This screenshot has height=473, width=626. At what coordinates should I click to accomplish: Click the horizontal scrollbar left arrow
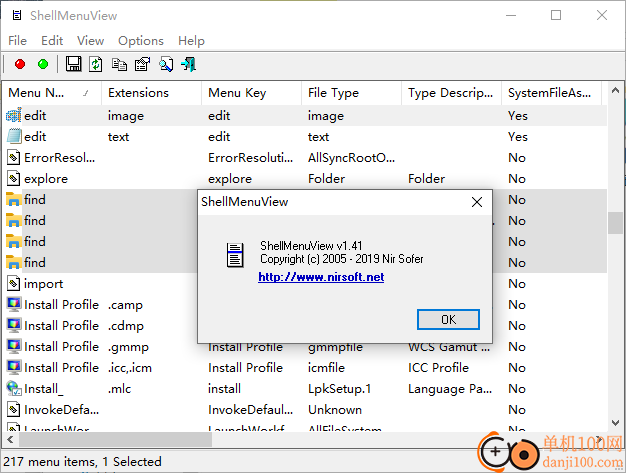[x=10, y=439]
